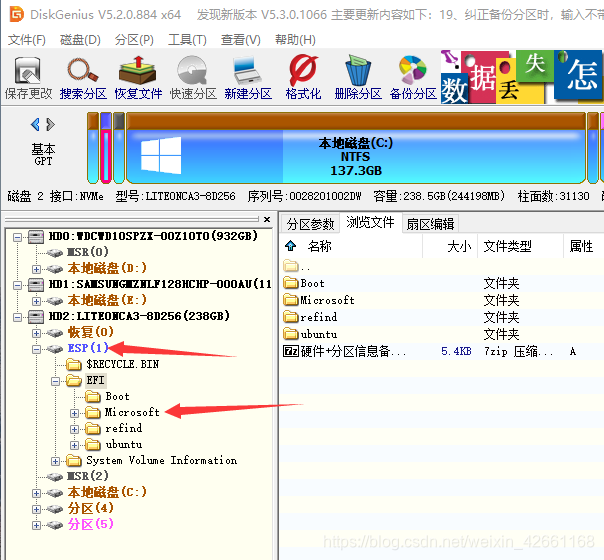Switch to the 分区参数 tab
Screen dimensions: 604x560
click(310, 224)
